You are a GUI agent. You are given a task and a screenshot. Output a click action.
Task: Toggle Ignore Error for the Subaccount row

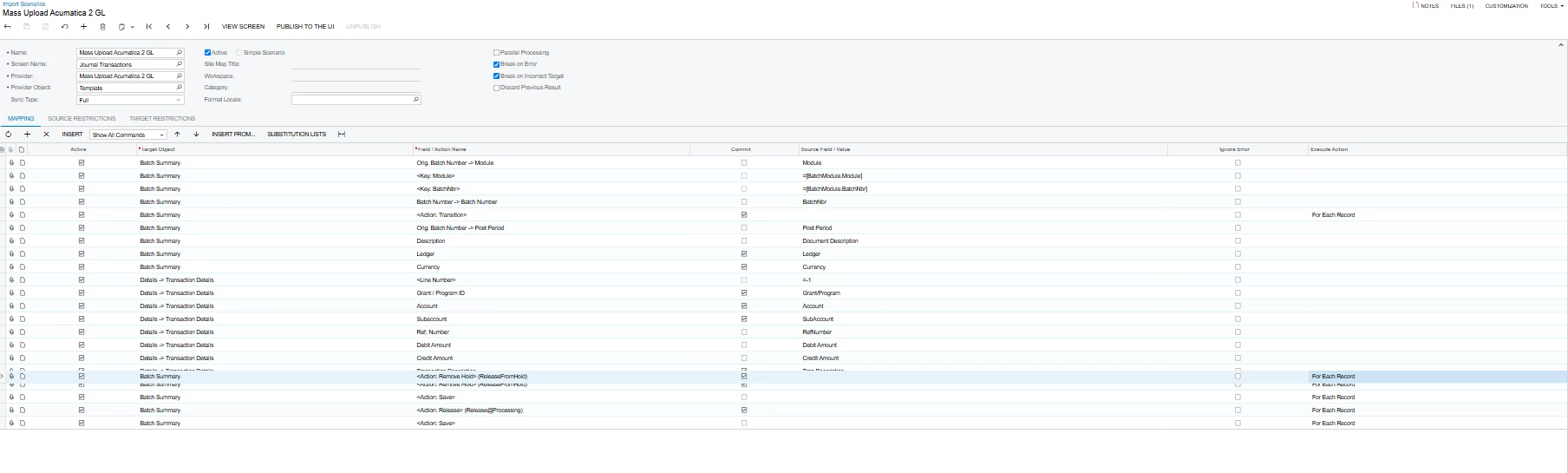[x=1238, y=319]
